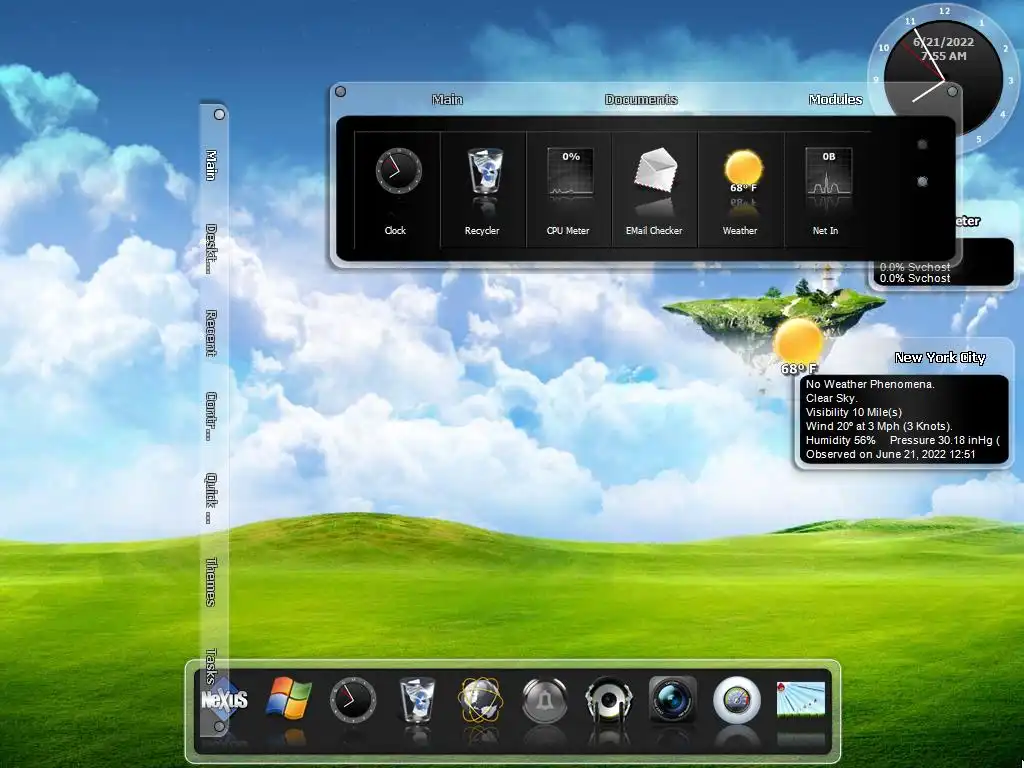Click the large sun on the desktop weather widget

798,341
